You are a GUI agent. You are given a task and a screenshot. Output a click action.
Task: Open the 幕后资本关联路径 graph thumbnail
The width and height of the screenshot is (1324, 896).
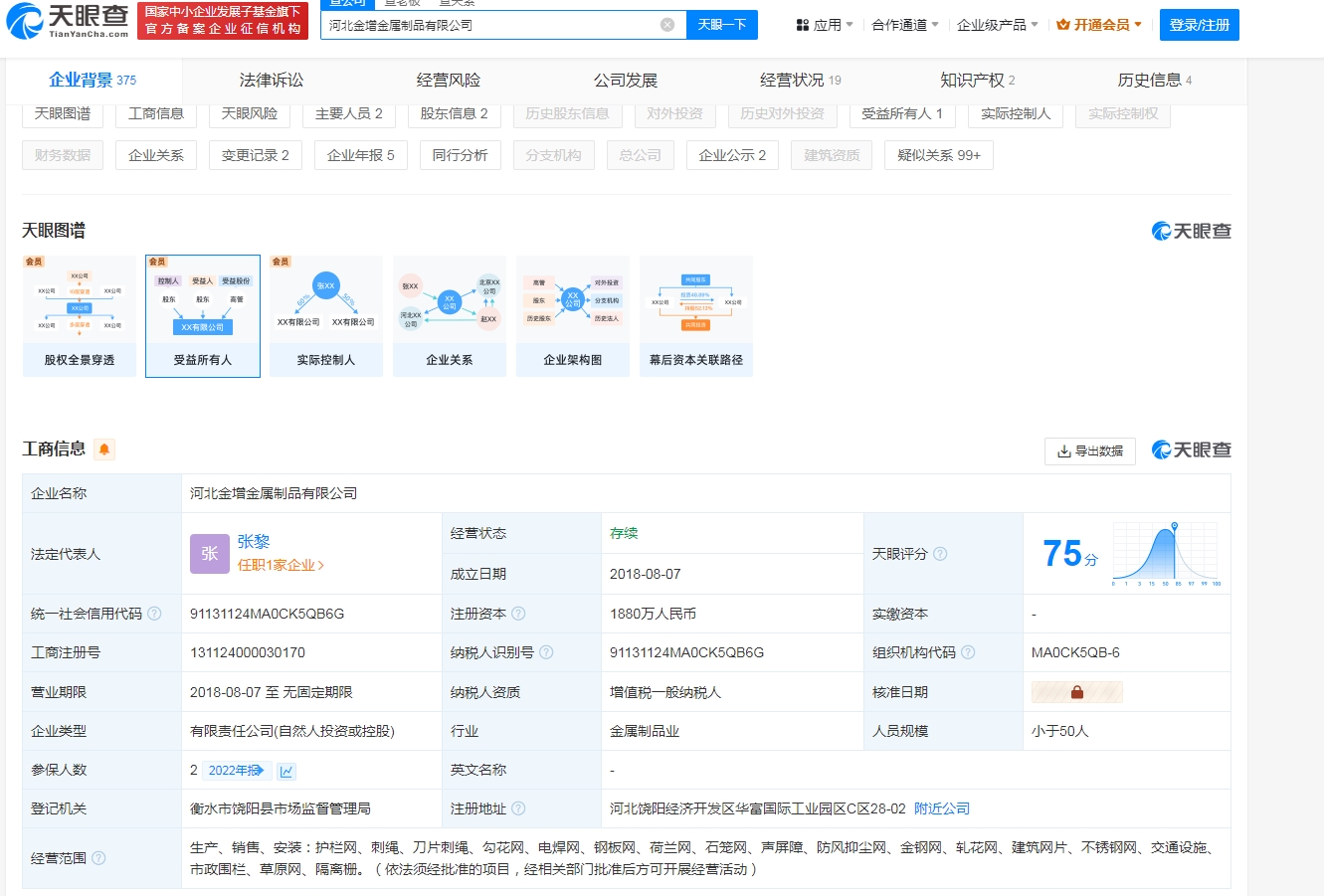click(x=696, y=316)
